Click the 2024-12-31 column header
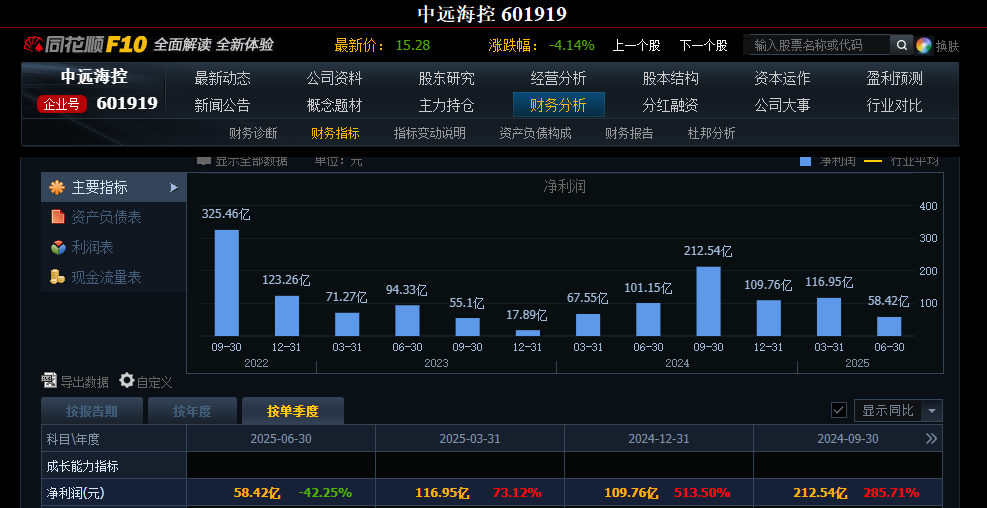987x508 pixels. 658,439
